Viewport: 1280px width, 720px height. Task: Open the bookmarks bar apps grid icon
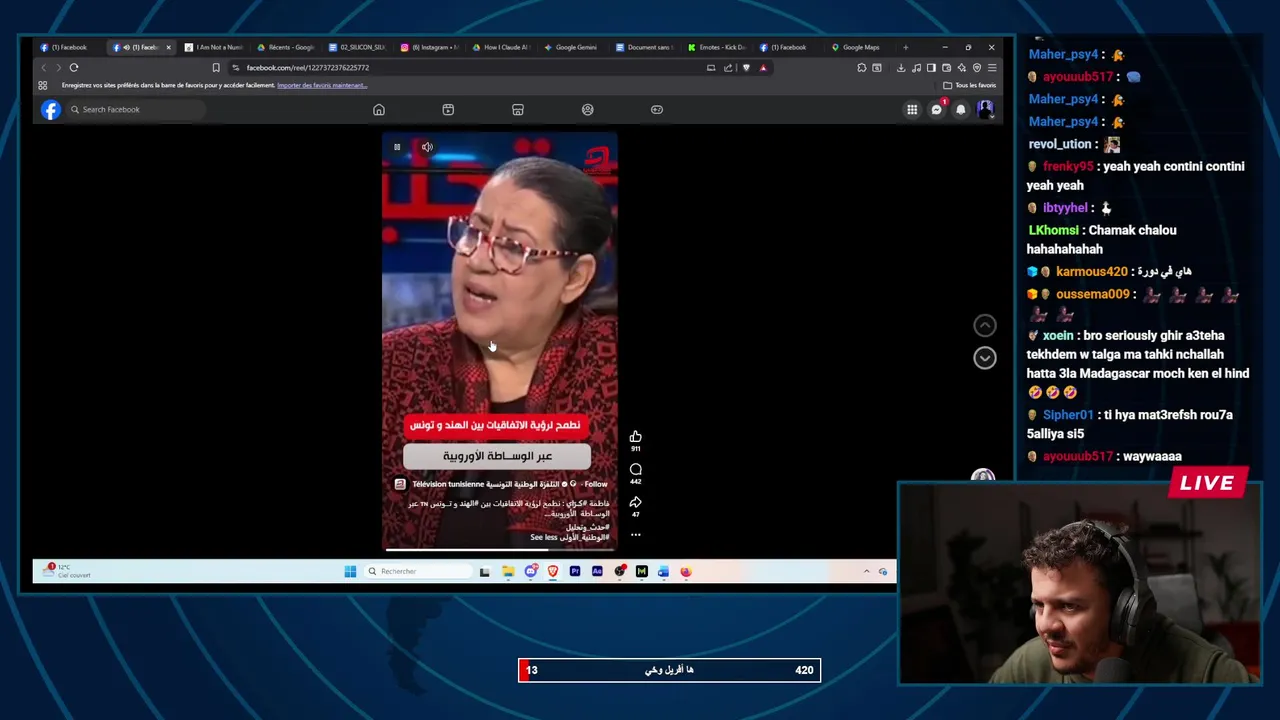(x=43, y=85)
